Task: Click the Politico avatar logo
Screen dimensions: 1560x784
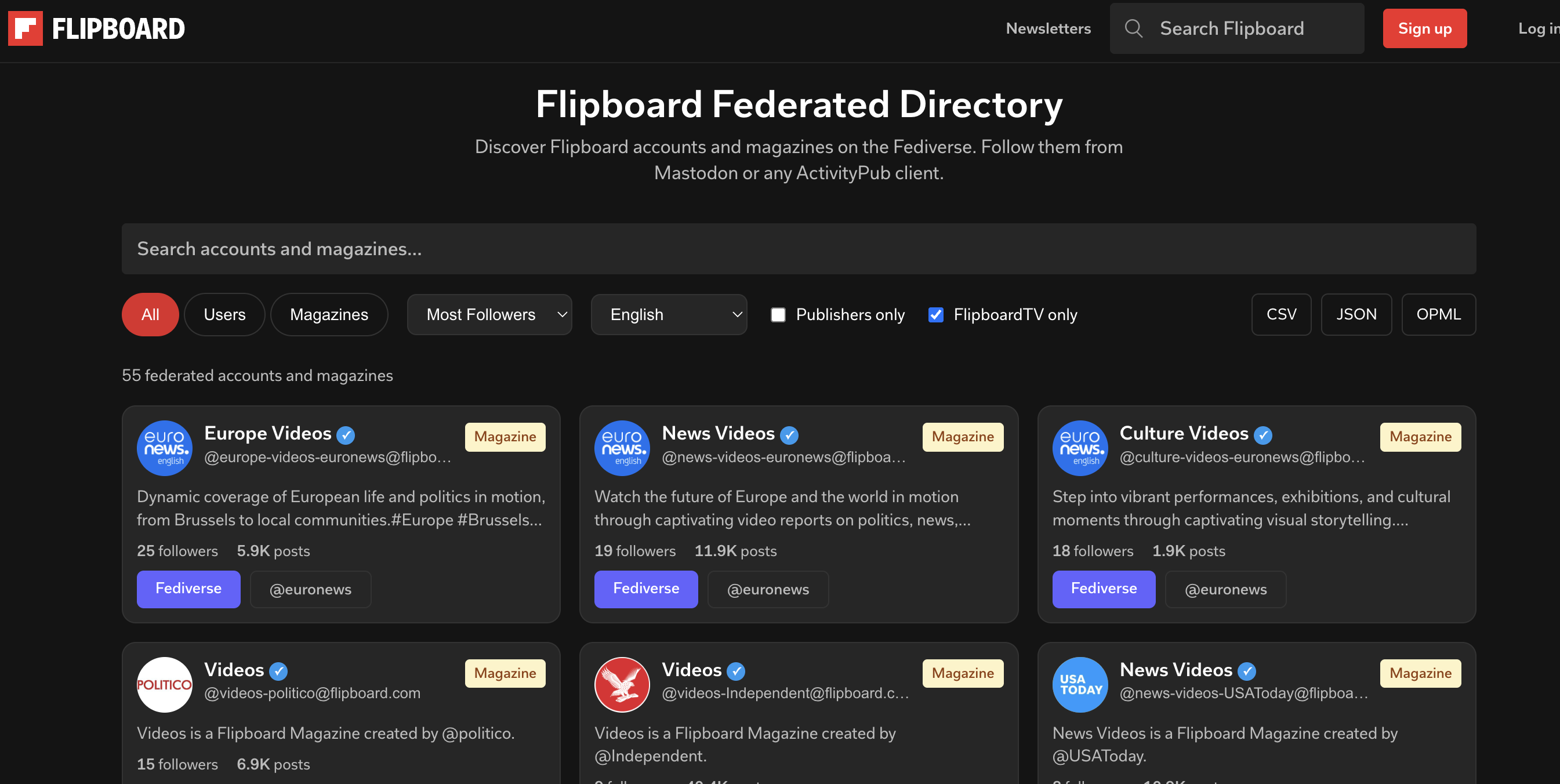Action: point(164,684)
